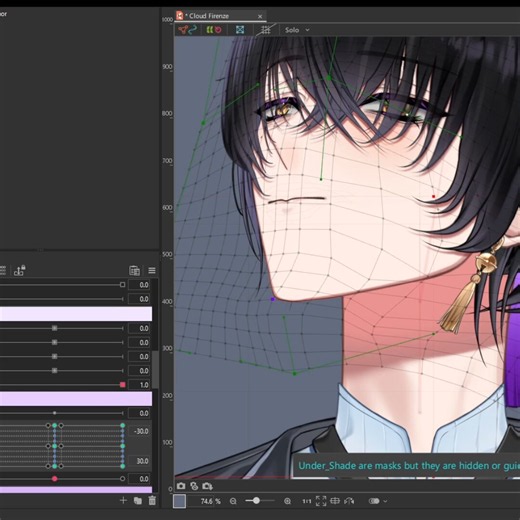Select the red point on the cheek mesh
The width and height of the screenshot is (520, 520).
tap(433, 197)
